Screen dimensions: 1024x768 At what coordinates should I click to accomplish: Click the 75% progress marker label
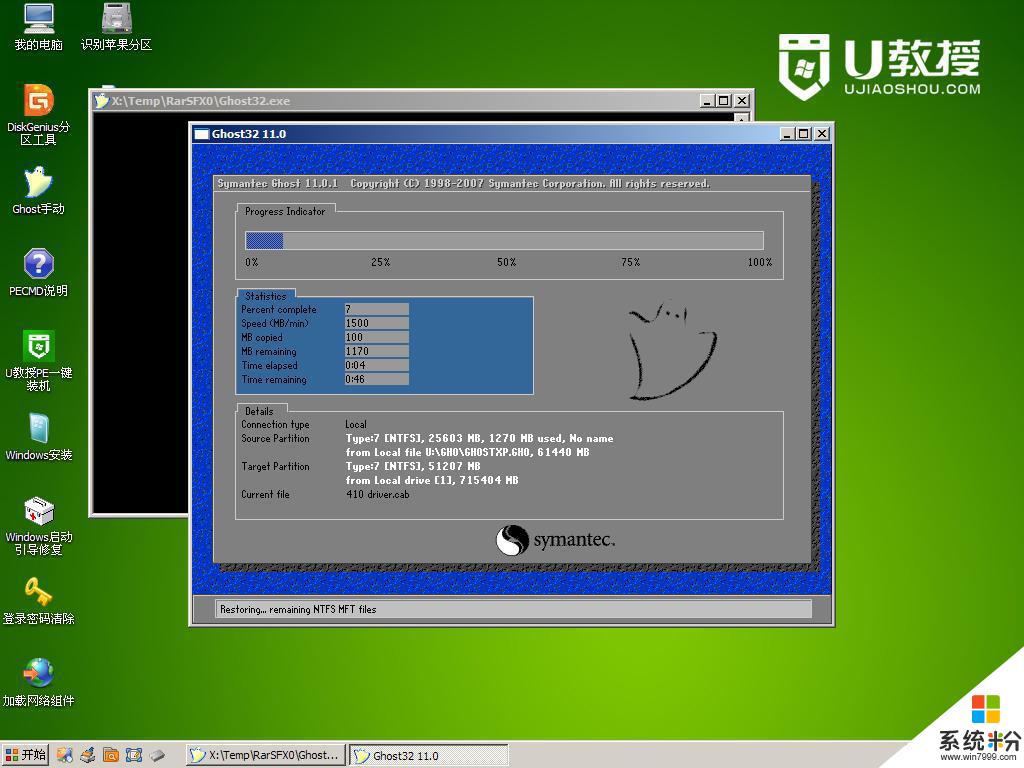point(631,263)
